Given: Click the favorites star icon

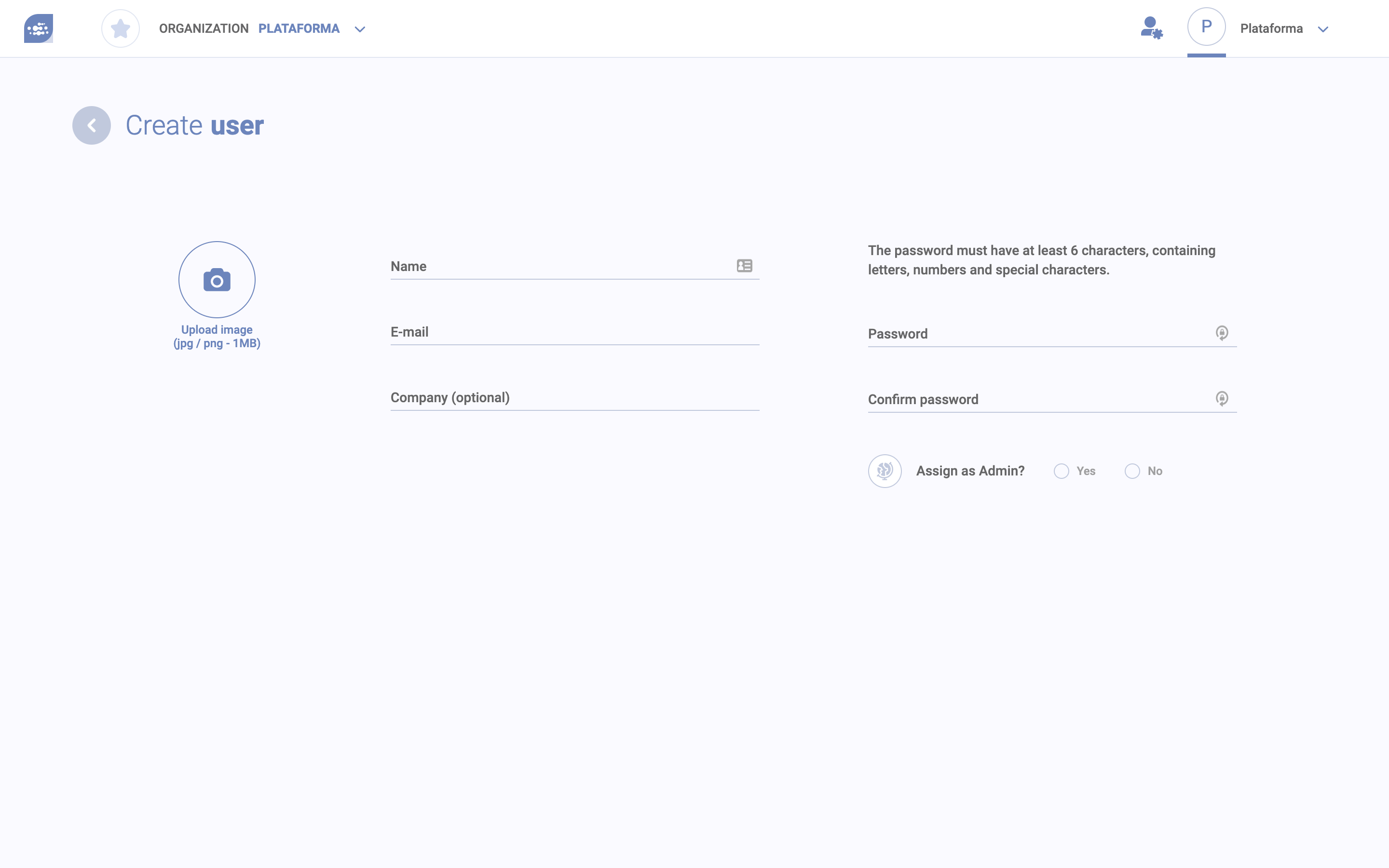Looking at the screenshot, I should coord(121,28).
